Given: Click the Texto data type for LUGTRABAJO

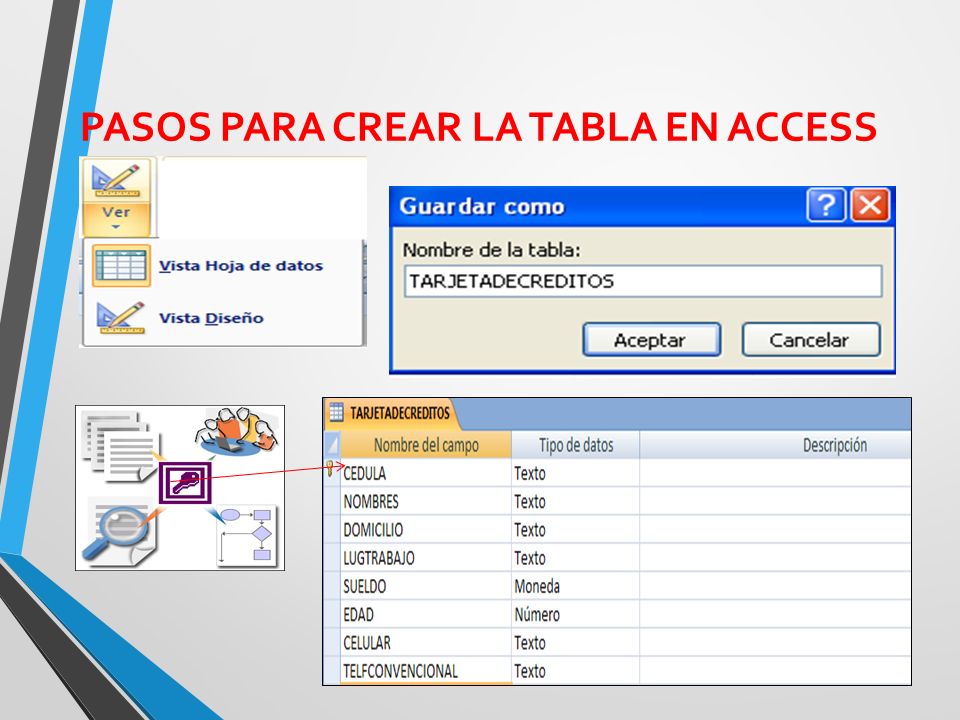Looking at the screenshot, I should pyautogui.click(x=530, y=558).
